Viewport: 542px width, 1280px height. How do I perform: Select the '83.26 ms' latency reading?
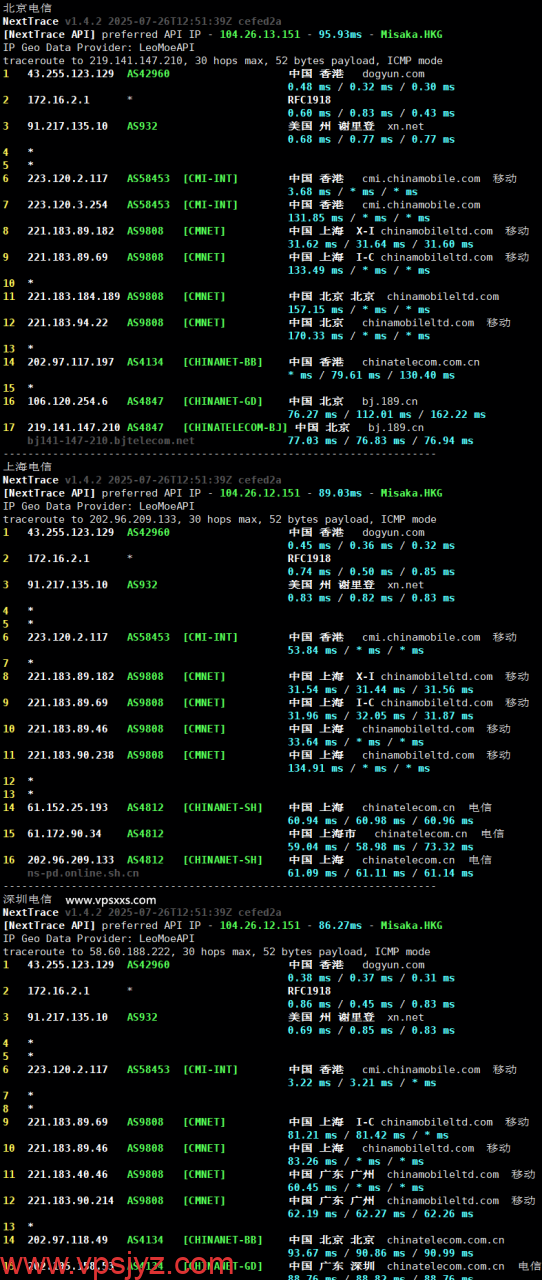click(x=310, y=1161)
